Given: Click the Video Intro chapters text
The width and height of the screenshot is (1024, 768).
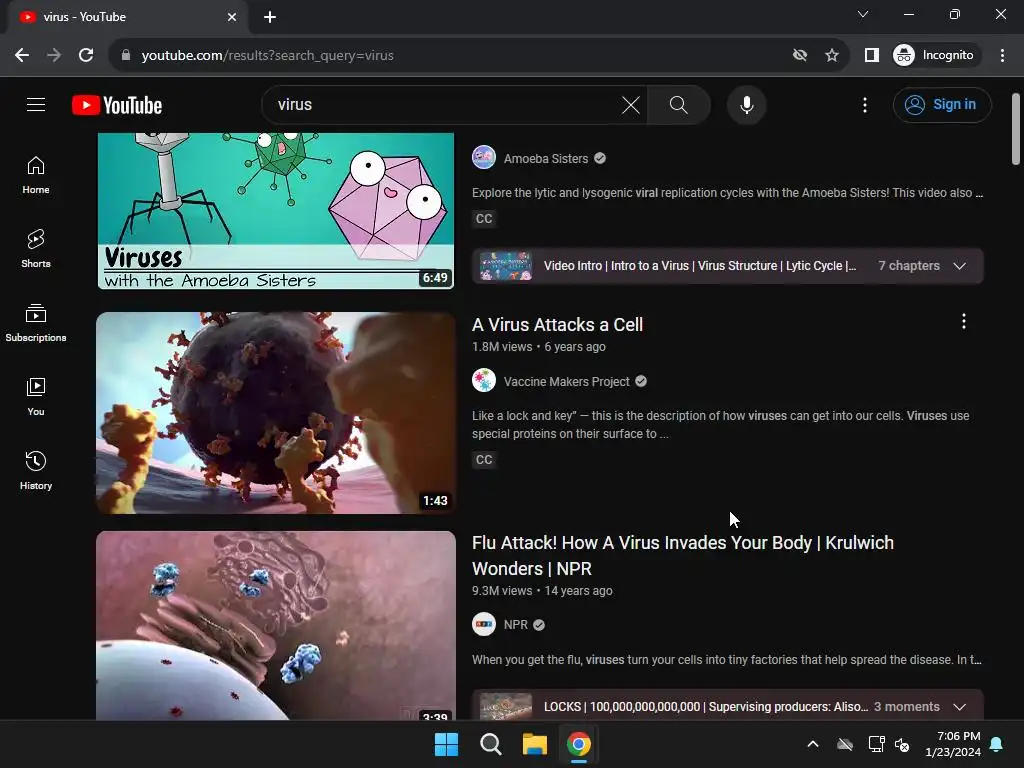Looking at the screenshot, I should 699,266.
